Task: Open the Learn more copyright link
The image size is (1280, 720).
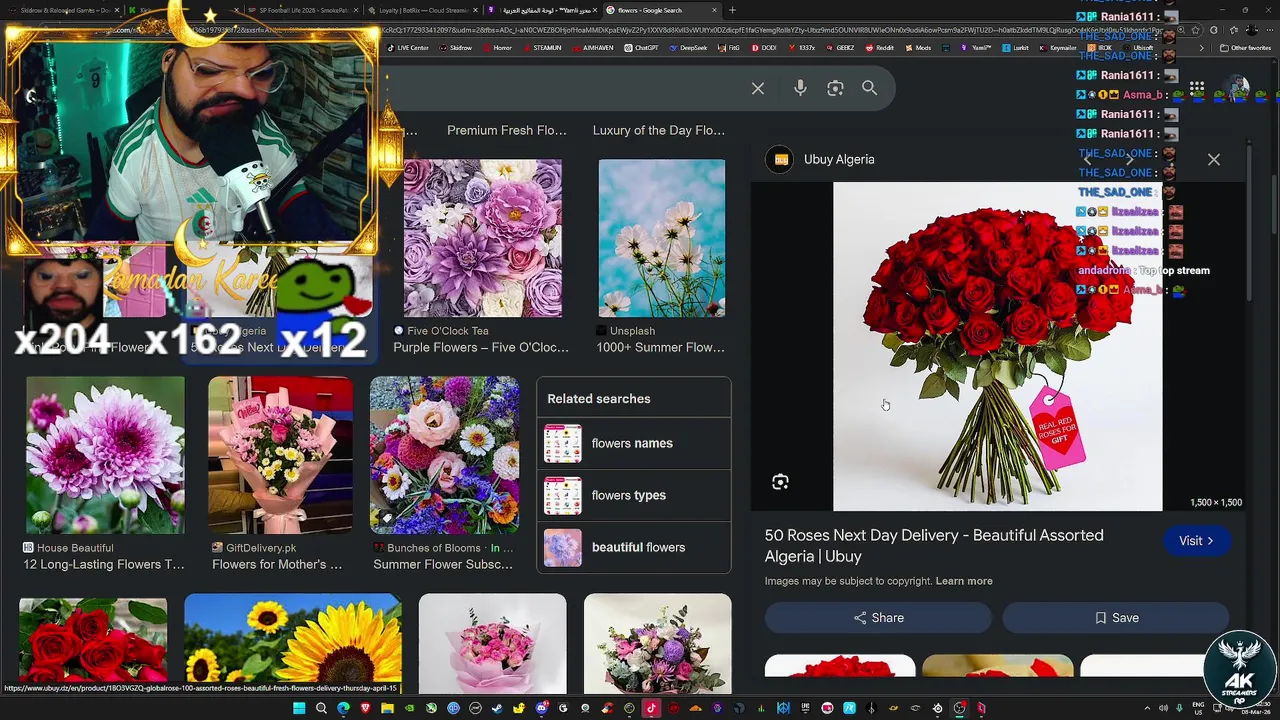Action: (964, 581)
